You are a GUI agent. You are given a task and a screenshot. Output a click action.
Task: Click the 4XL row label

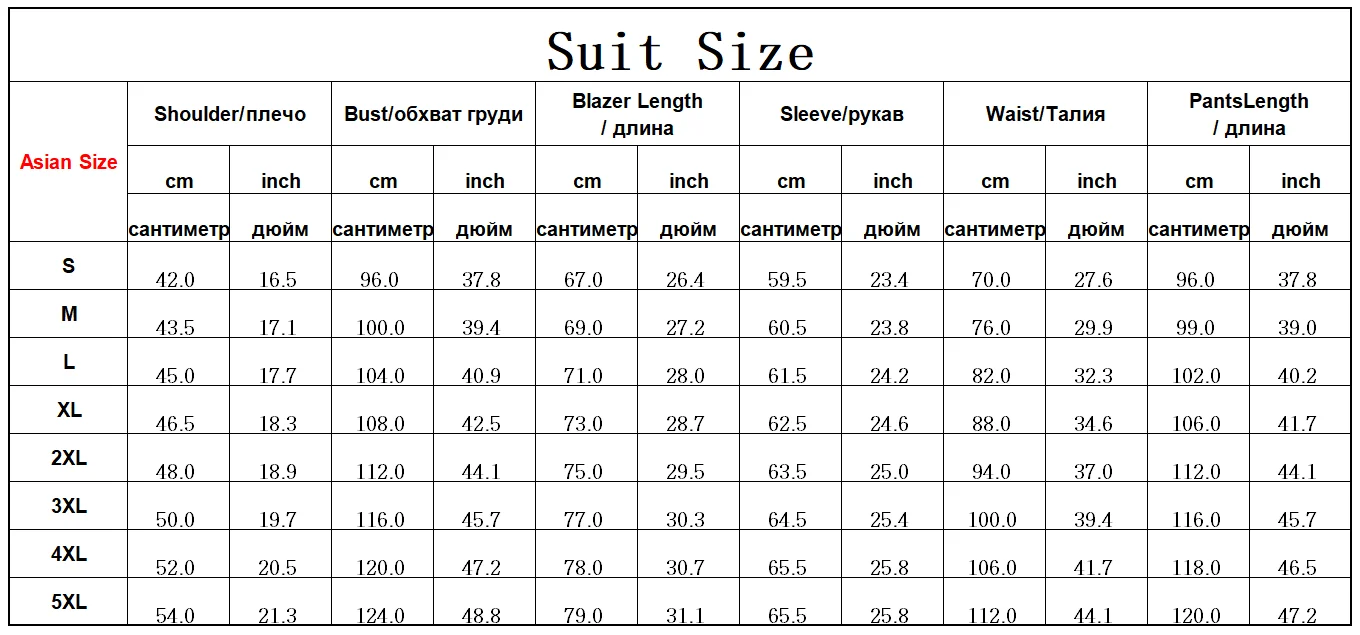pyautogui.click(x=68, y=554)
